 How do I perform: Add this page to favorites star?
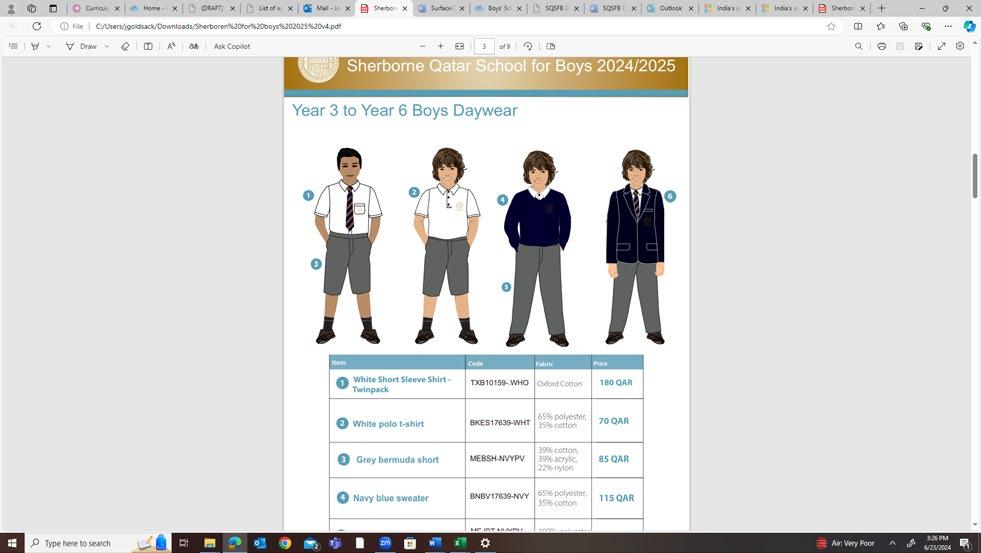click(831, 26)
